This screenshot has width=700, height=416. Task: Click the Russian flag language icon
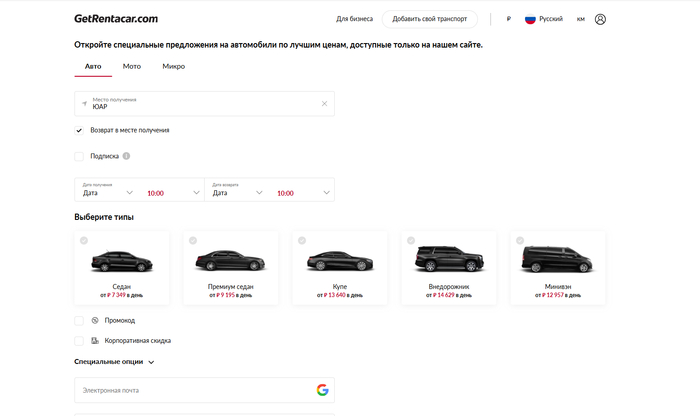[531, 19]
